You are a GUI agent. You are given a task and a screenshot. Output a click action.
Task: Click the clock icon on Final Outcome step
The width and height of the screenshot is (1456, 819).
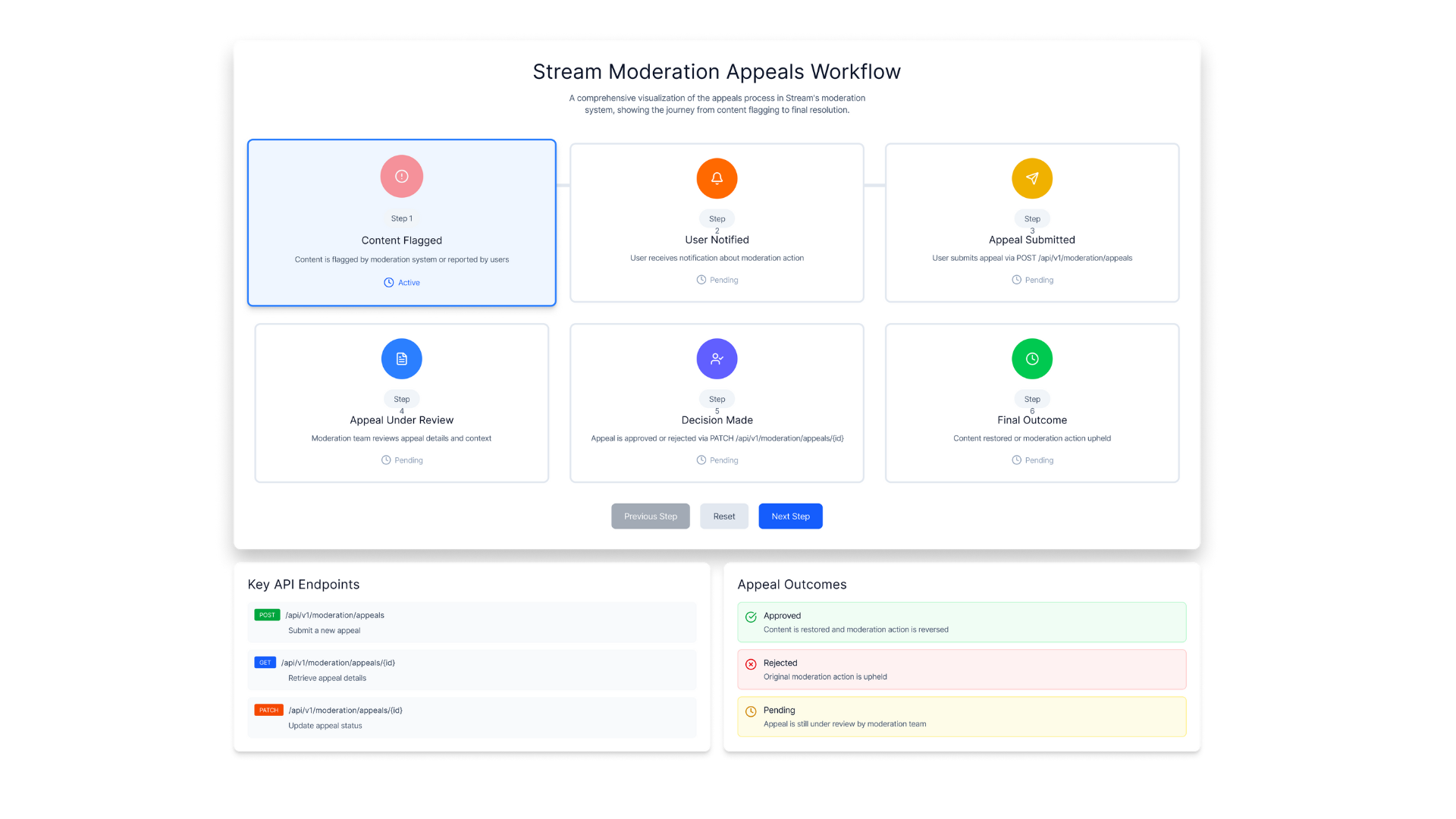coord(1032,359)
